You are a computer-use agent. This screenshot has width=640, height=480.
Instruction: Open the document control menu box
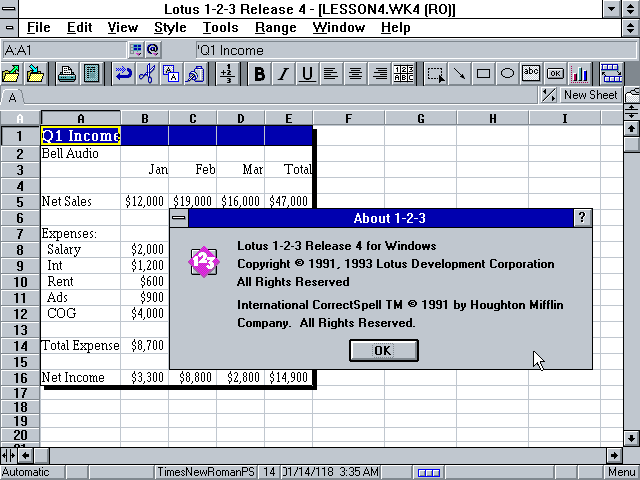[x=9, y=28]
